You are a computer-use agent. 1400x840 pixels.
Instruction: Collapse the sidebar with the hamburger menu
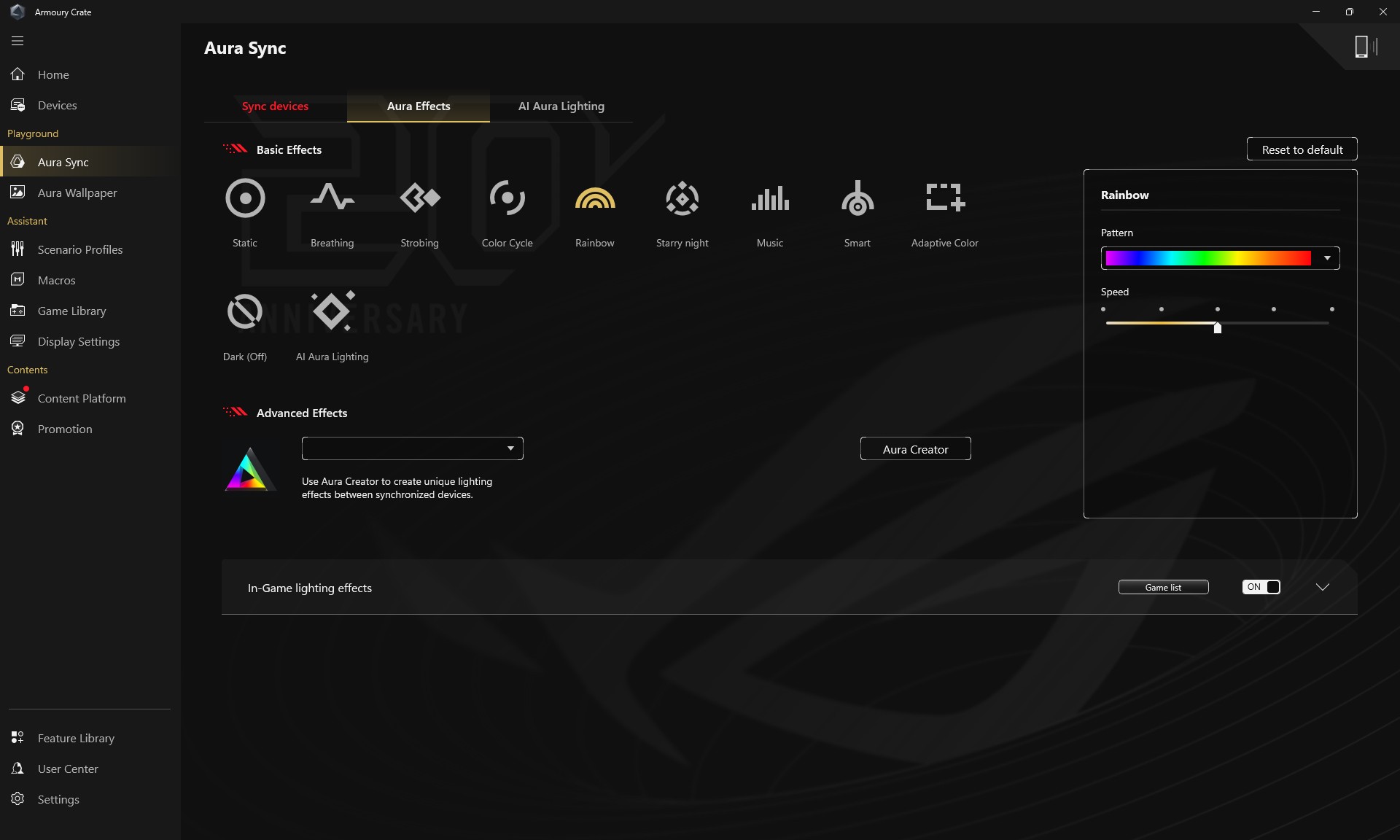point(17,41)
